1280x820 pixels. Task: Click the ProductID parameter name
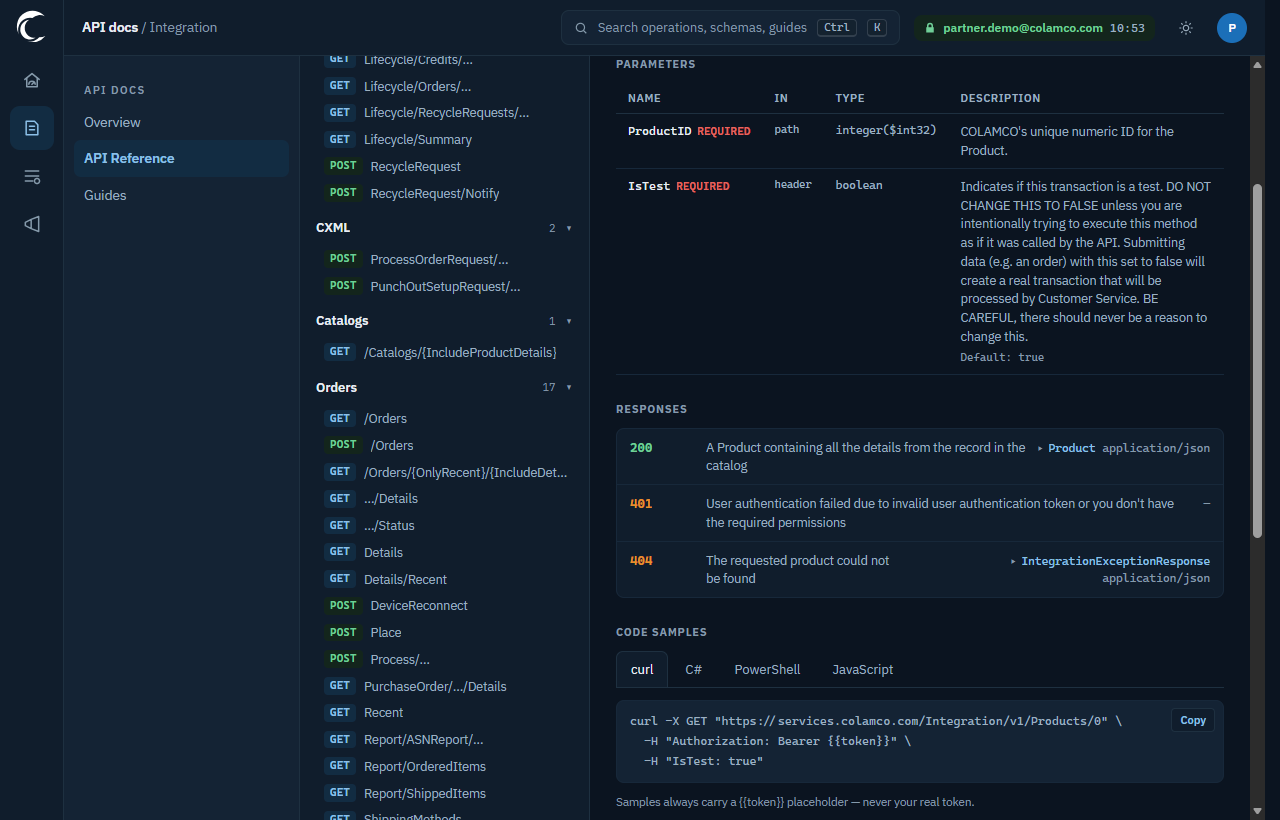(x=659, y=131)
